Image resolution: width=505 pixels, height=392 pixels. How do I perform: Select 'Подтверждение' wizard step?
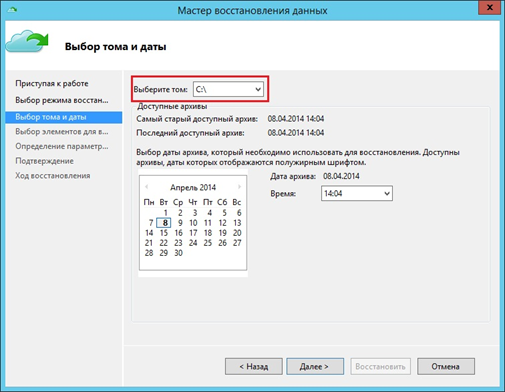[x=44, y=161]
